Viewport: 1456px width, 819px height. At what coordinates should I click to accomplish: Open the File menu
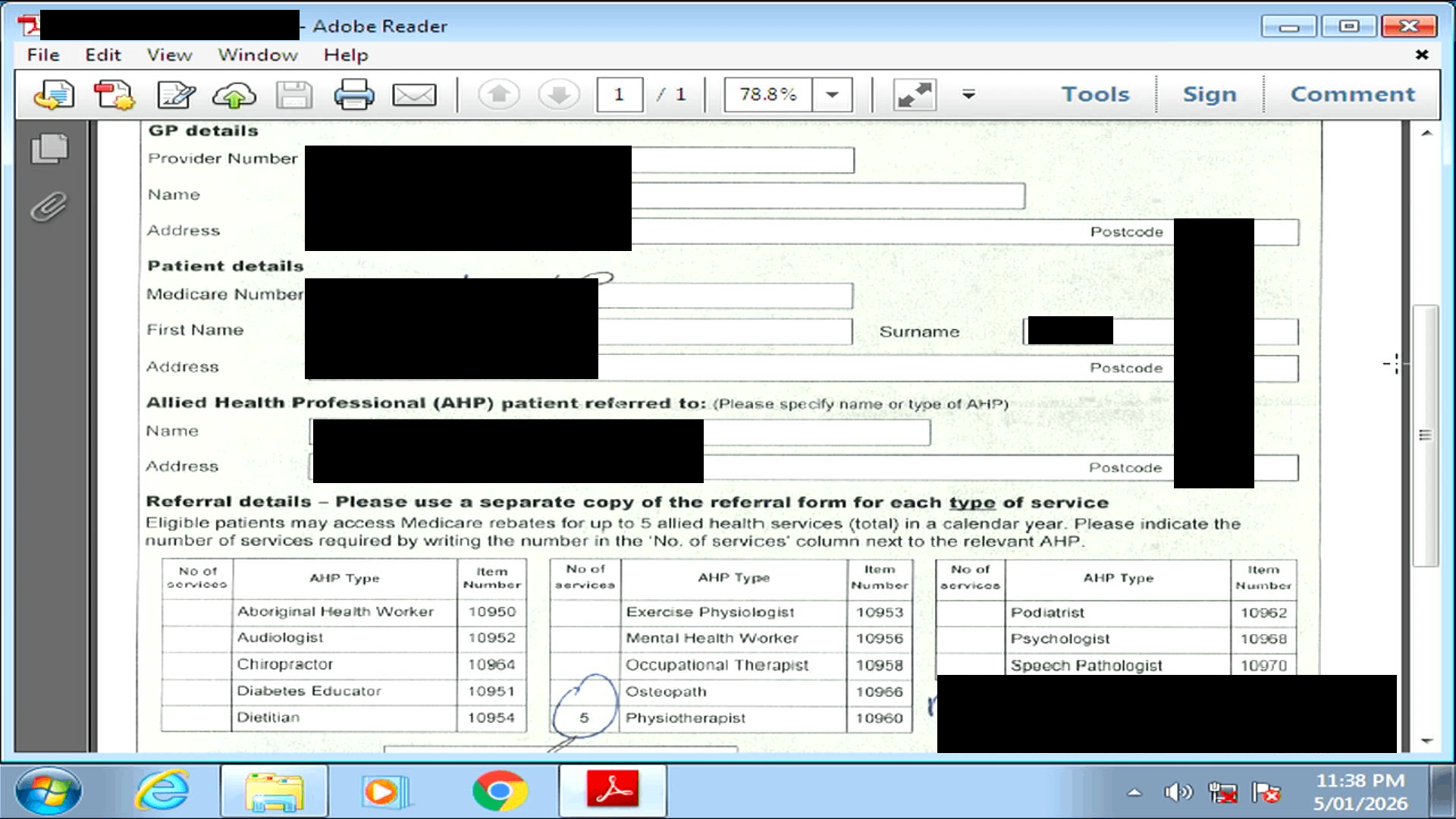[43, 55]
